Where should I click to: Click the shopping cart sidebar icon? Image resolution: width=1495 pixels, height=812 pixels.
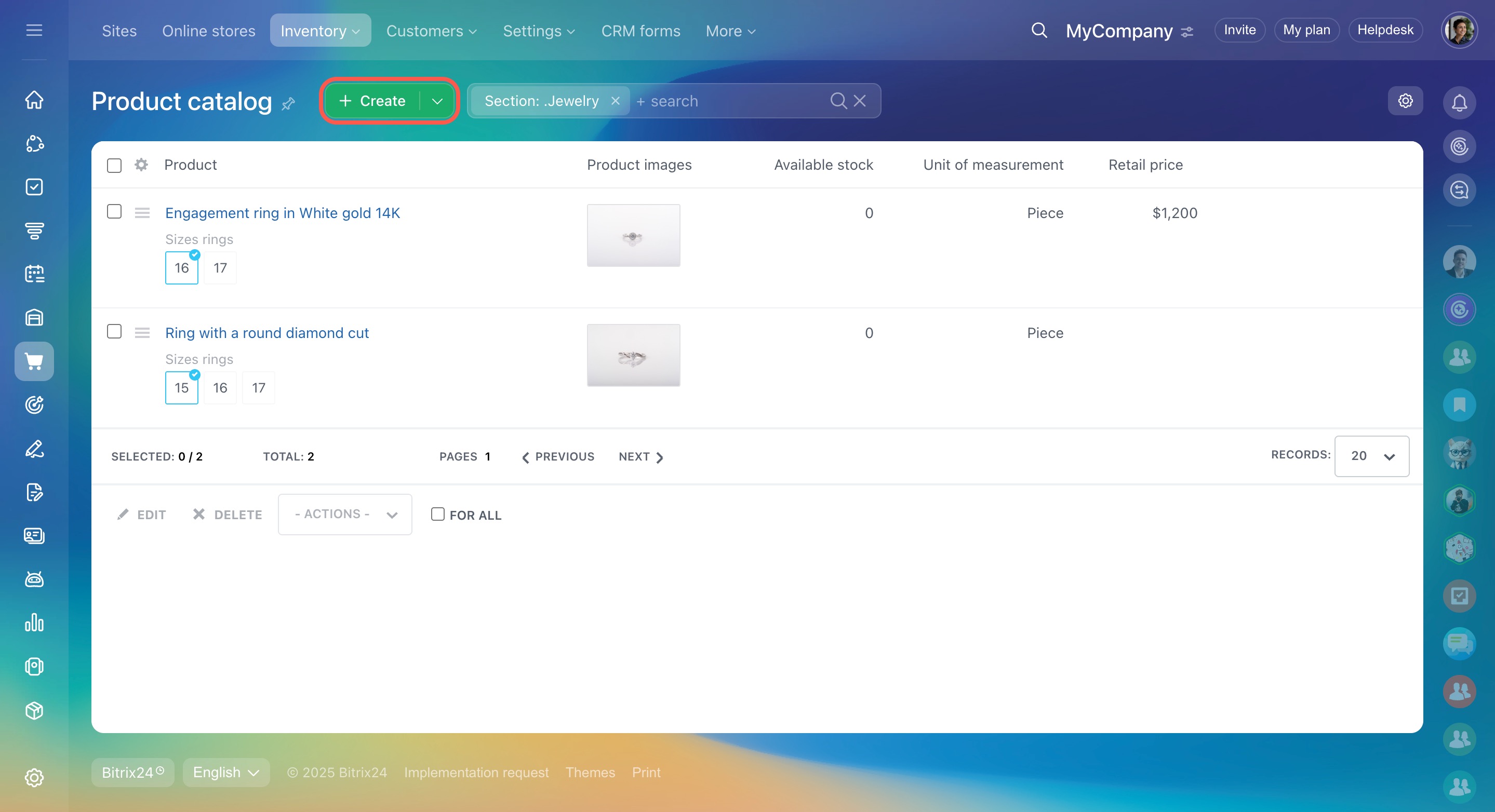34,361
